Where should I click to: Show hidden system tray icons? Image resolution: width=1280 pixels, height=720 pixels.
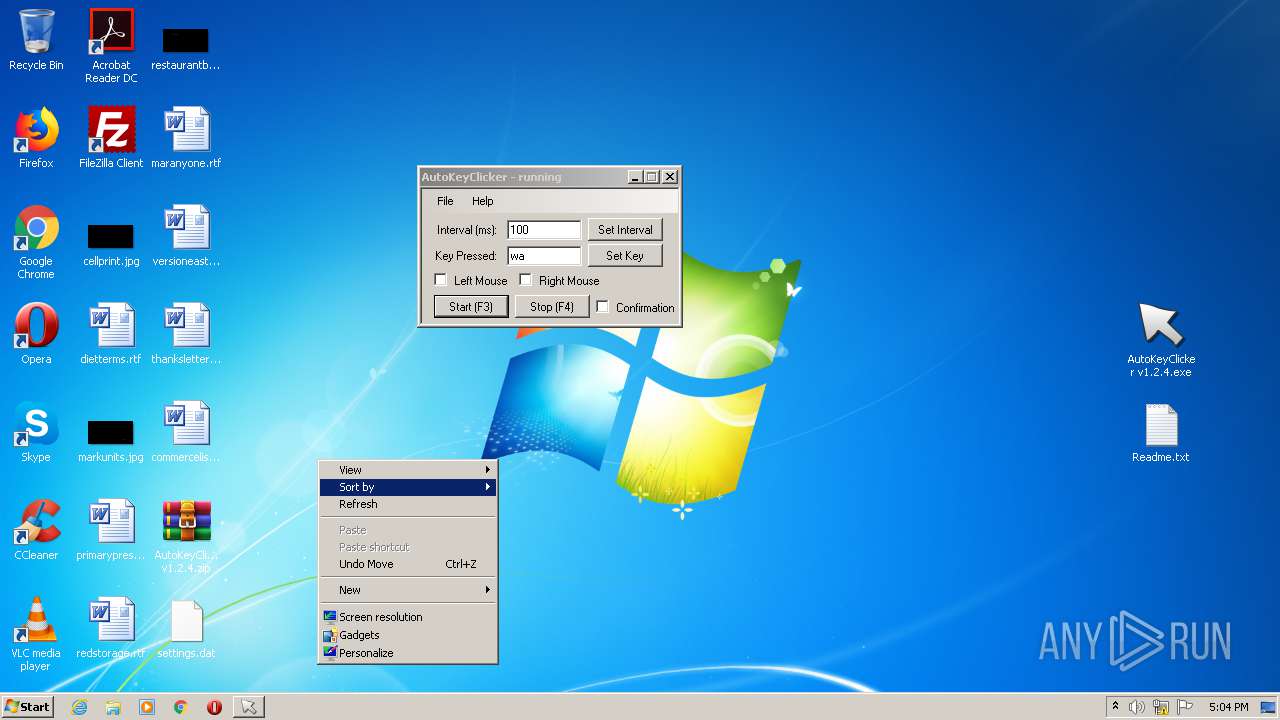pos(1115,707)
